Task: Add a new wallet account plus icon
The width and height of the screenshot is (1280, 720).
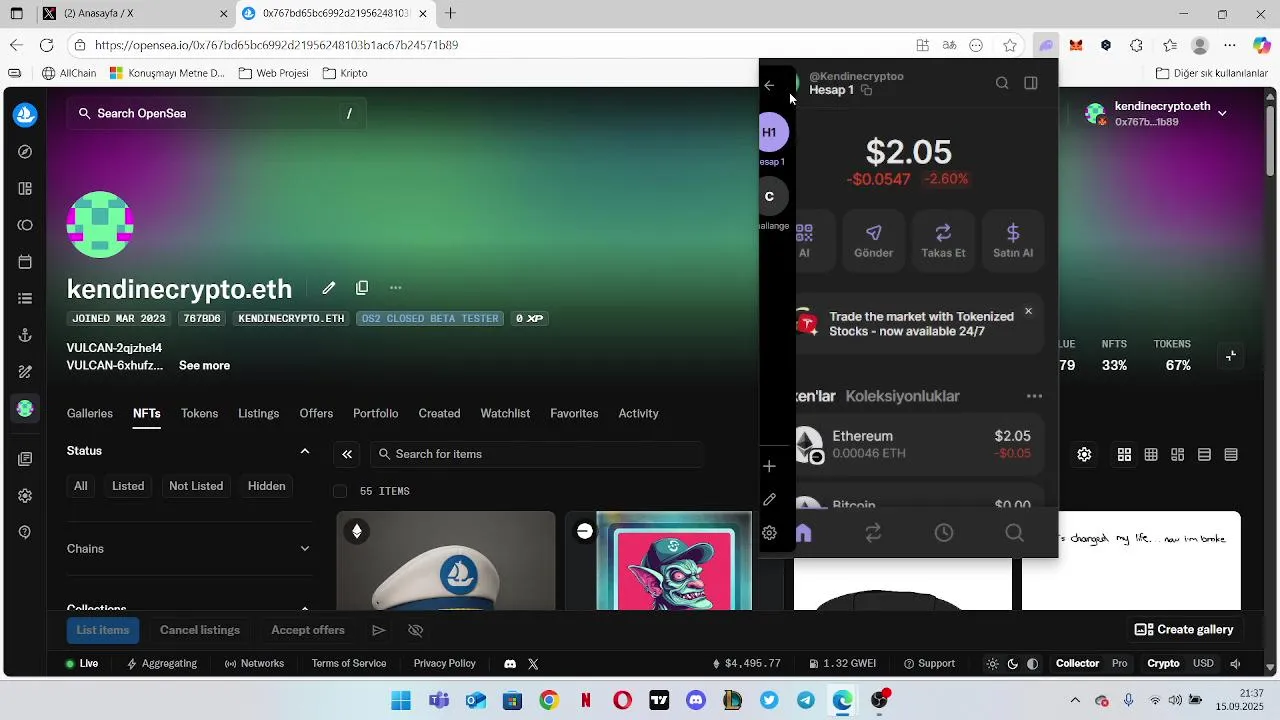Action: (769, 466)
